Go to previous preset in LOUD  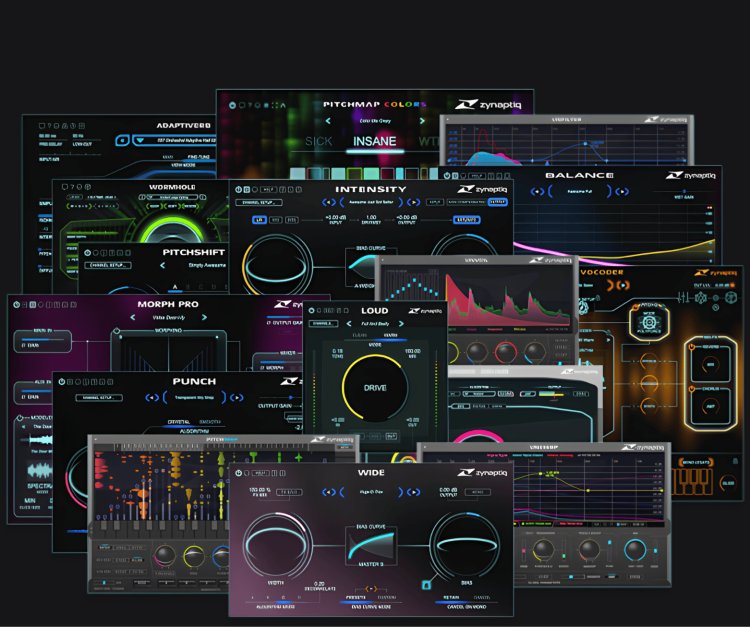coord(349,324)
